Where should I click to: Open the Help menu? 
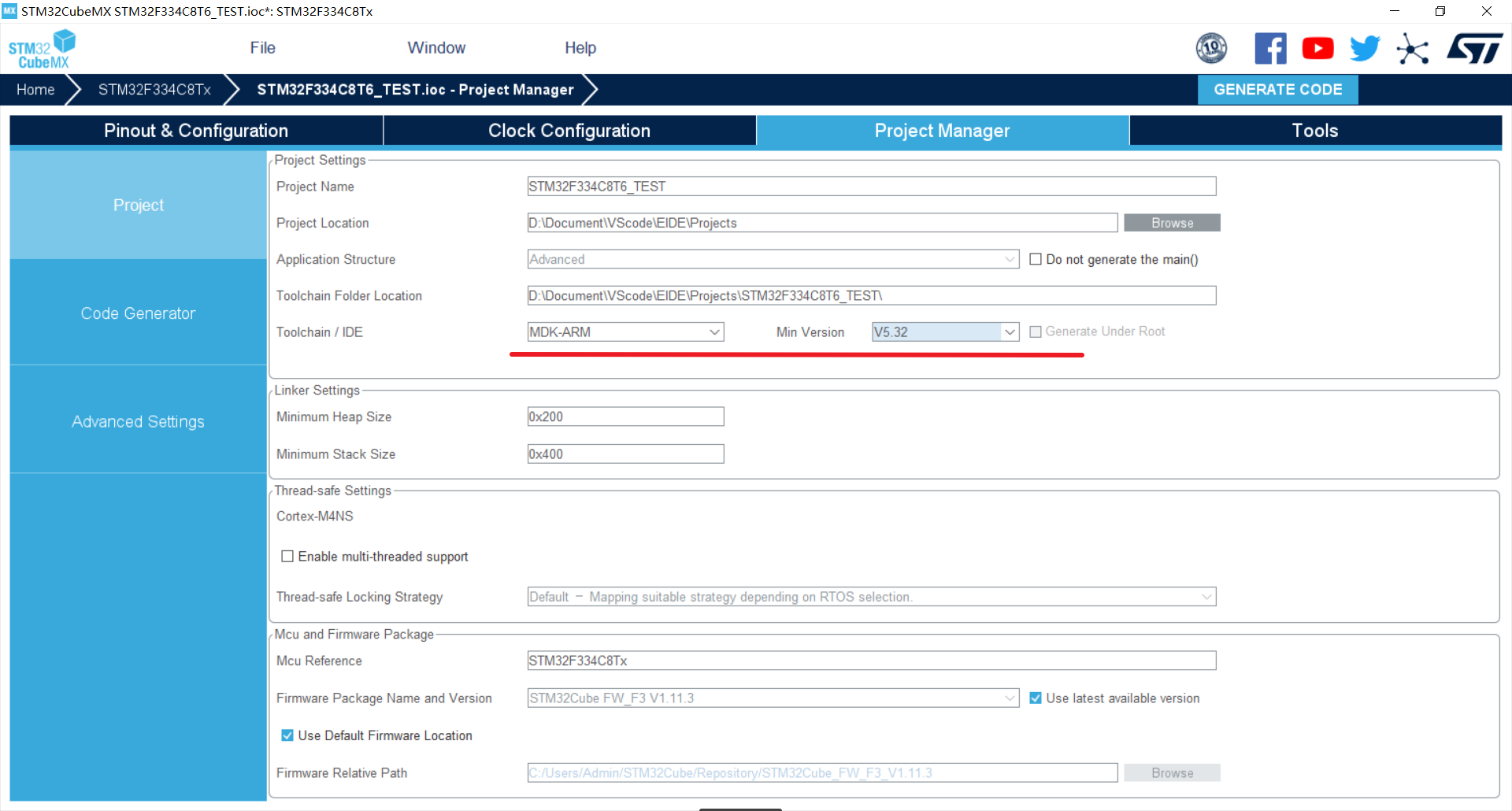point(580,48)
